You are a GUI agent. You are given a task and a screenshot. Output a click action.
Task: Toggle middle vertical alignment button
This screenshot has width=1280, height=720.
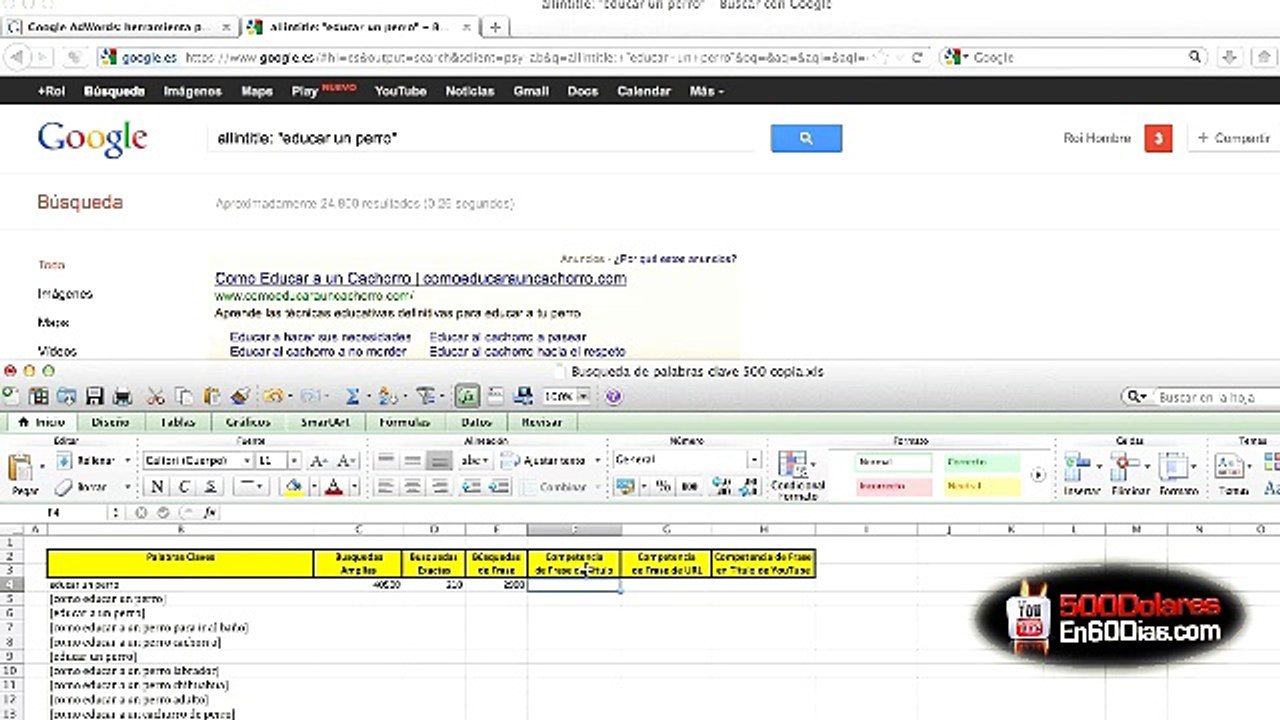412,460
